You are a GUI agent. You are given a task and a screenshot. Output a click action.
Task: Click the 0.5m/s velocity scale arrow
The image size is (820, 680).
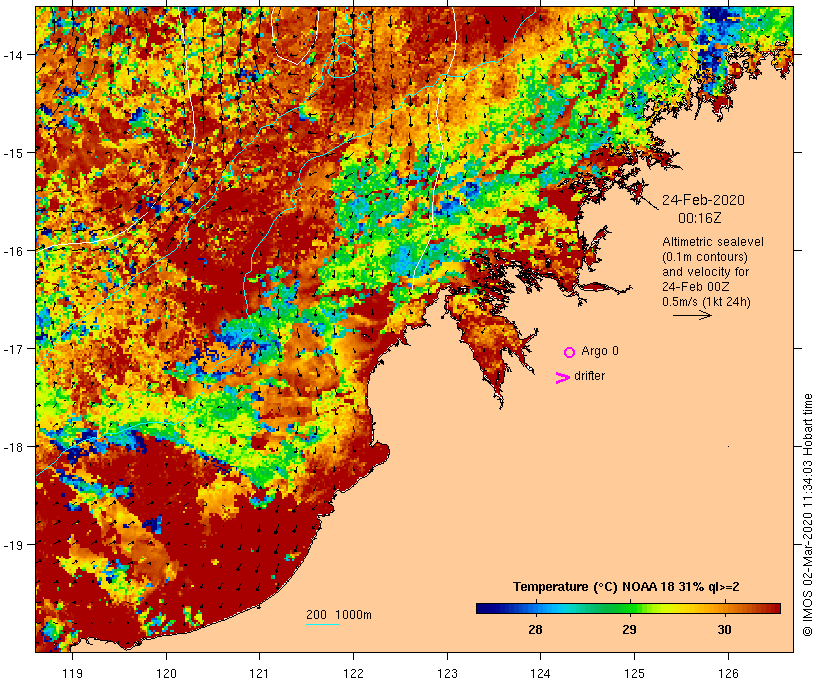tap(692, 315)
